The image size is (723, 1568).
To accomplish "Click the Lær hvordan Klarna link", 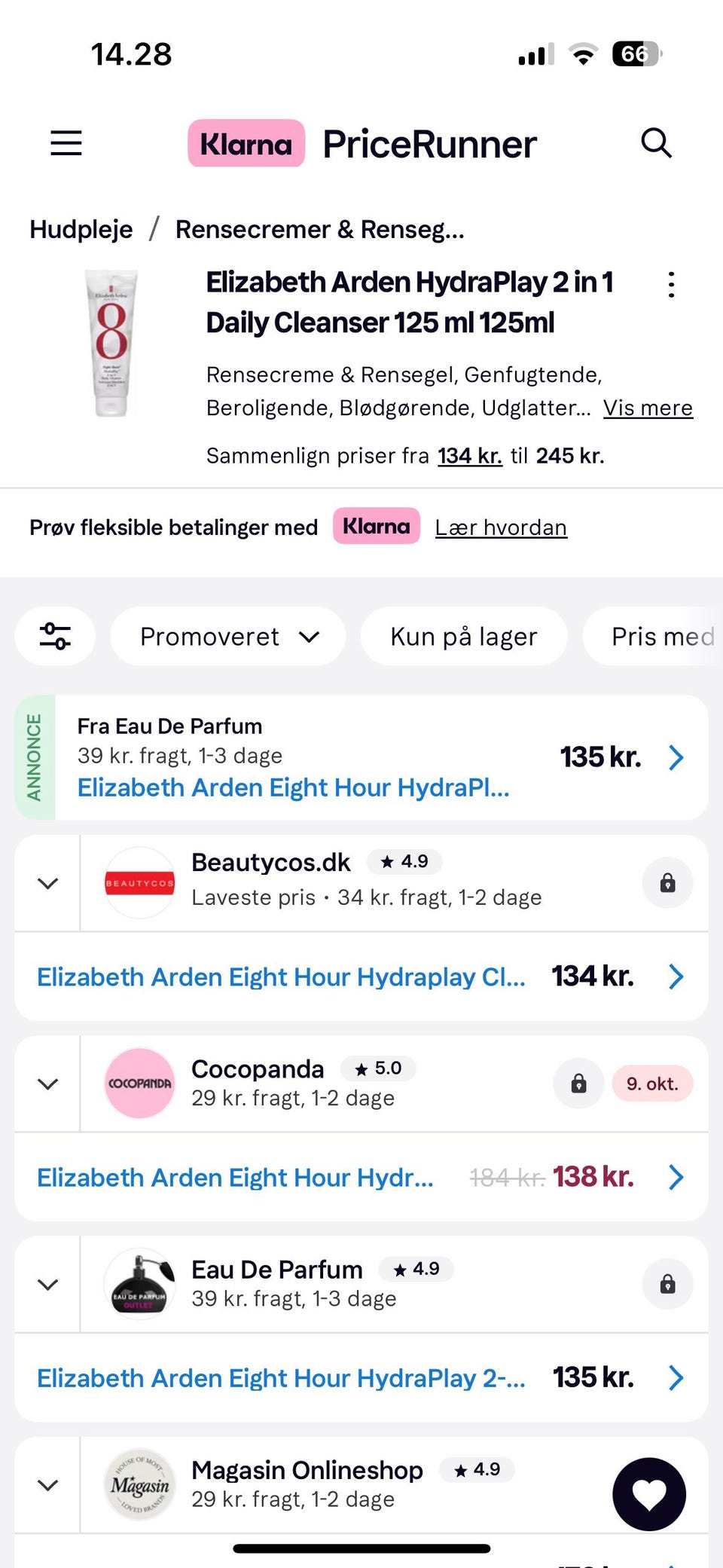I will 501,527.
